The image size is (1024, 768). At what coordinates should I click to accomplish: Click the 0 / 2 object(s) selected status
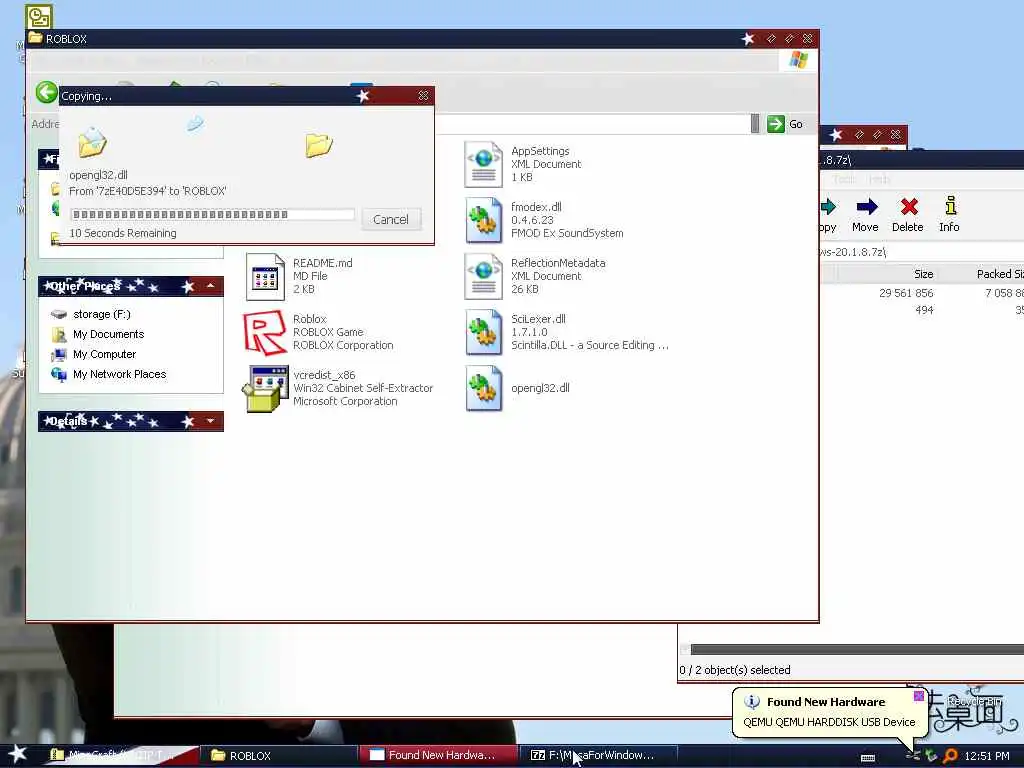click(x=735, y=670)
